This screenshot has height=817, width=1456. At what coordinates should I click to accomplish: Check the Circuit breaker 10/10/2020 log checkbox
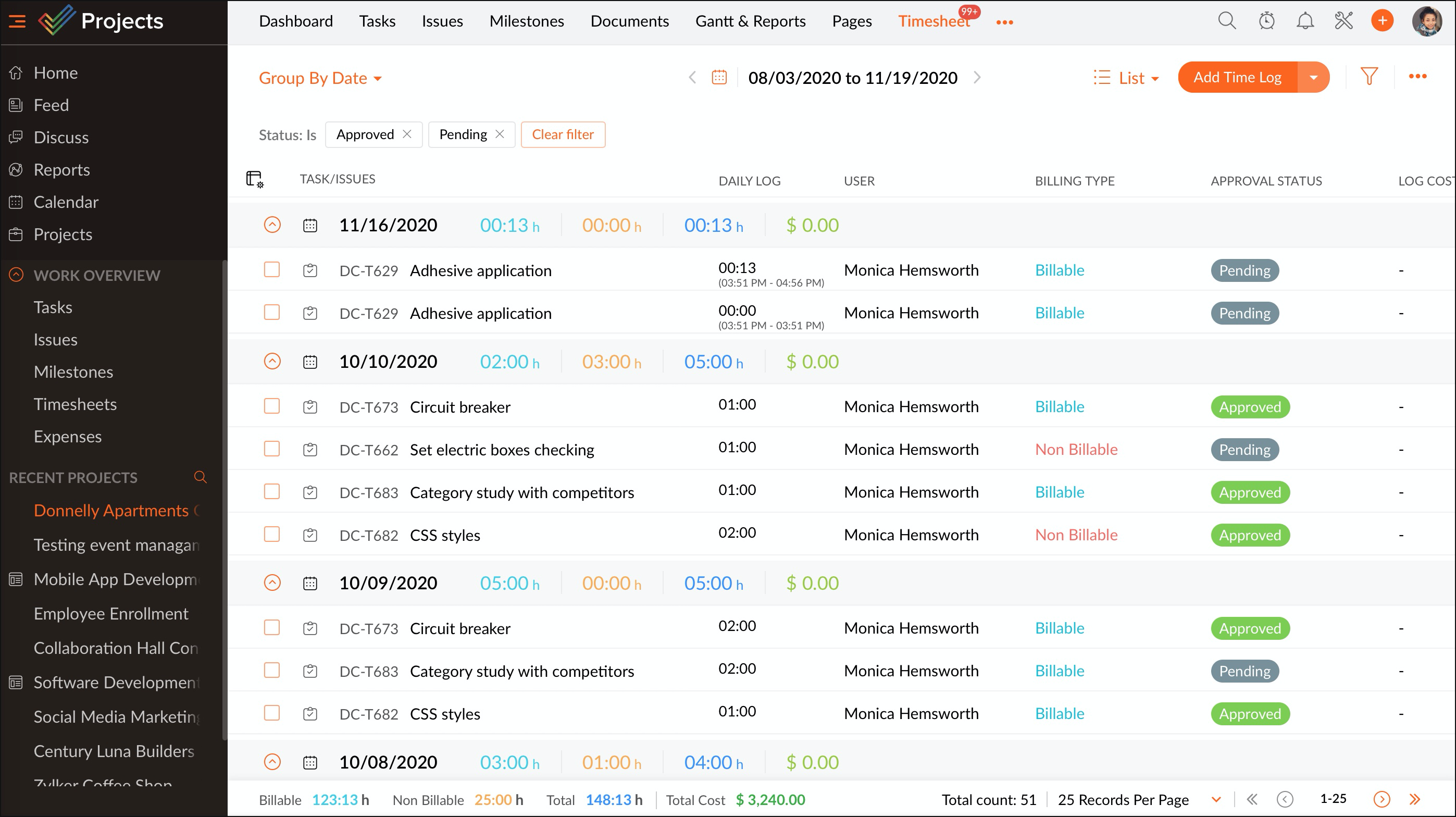tap(272, 406)
